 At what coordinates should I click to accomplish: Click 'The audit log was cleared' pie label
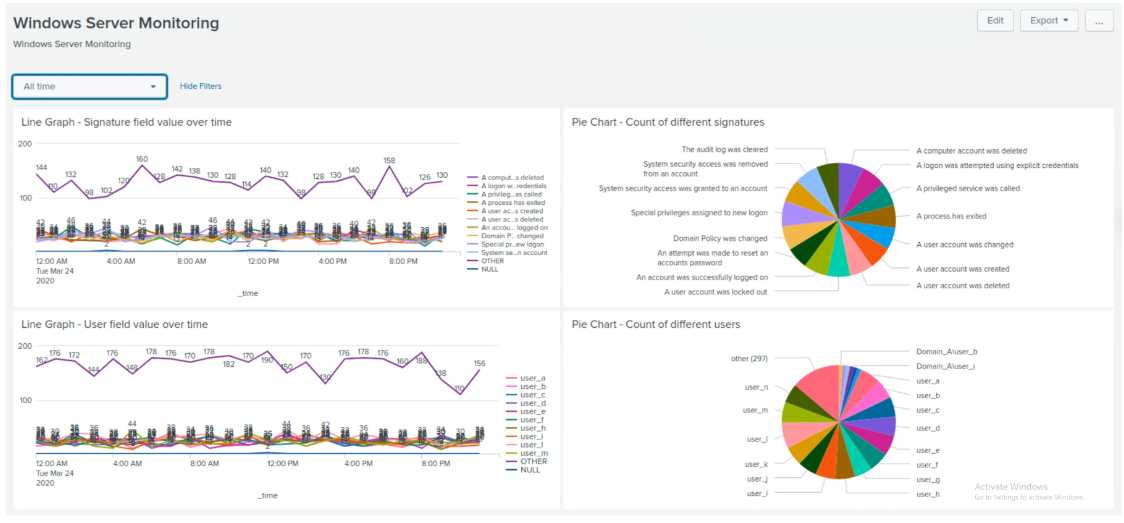tap(725, 150)
